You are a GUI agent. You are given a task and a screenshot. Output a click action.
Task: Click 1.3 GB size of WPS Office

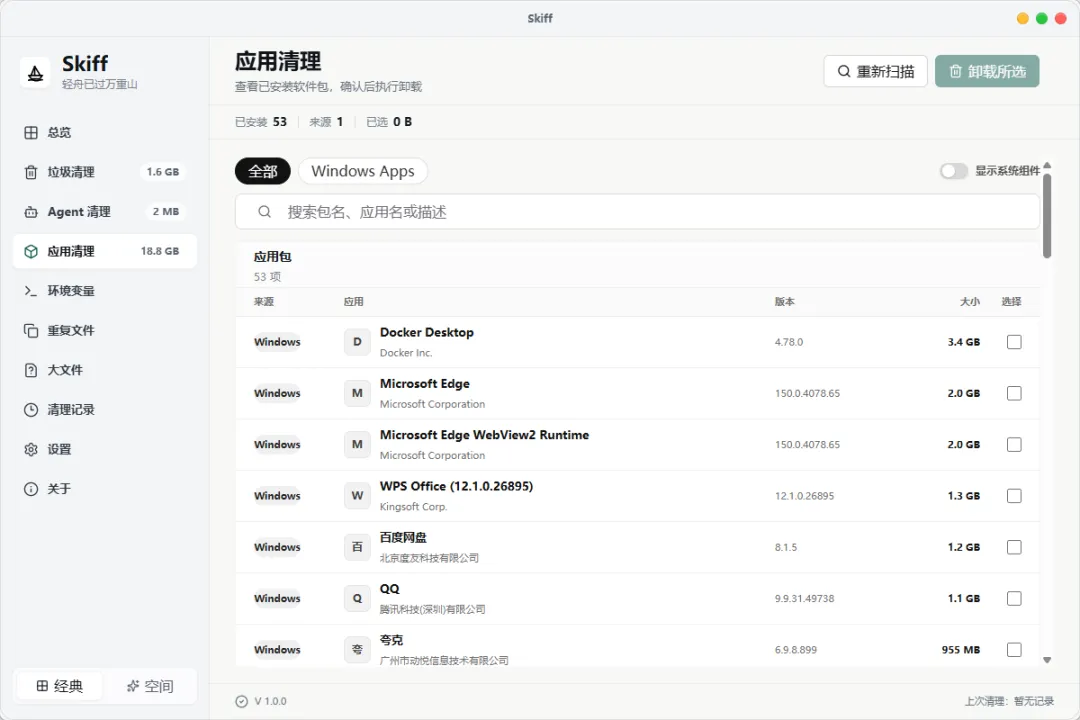964,495
